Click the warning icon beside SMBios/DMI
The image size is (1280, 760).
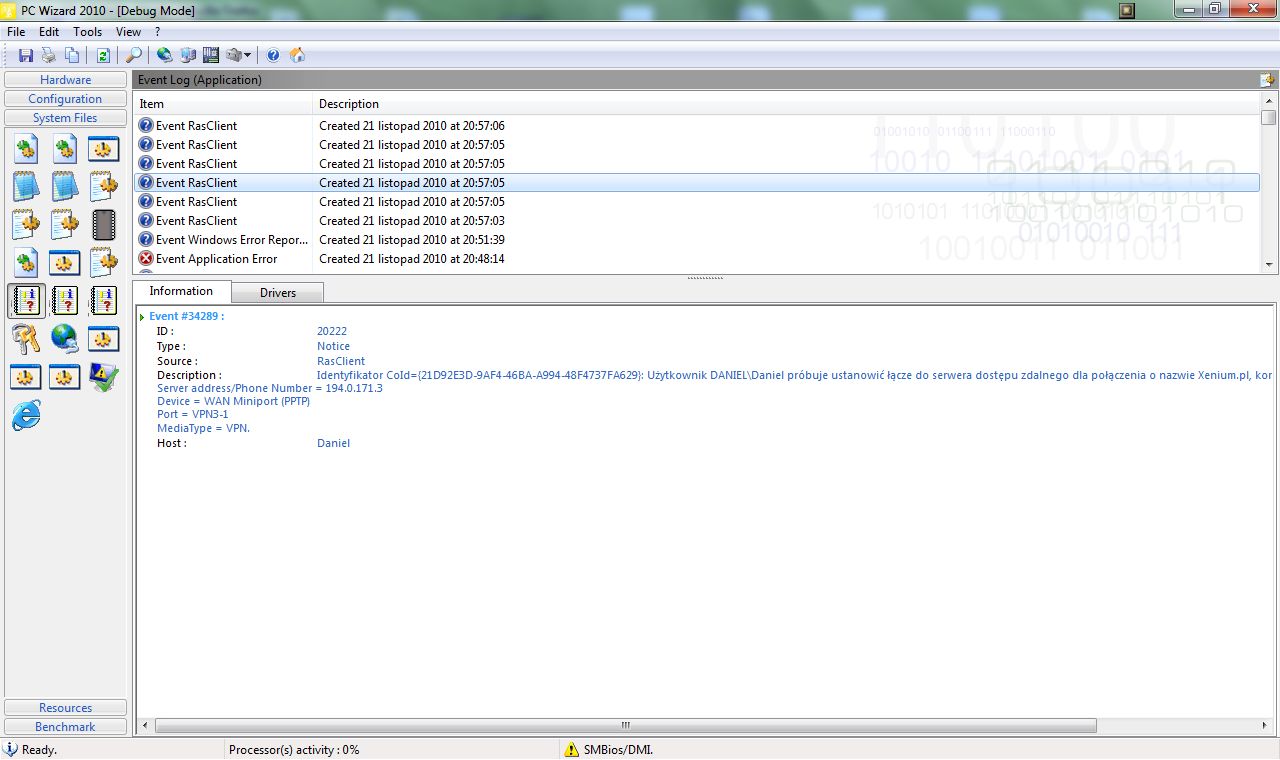pyautogui.click(x=571, y=749)
